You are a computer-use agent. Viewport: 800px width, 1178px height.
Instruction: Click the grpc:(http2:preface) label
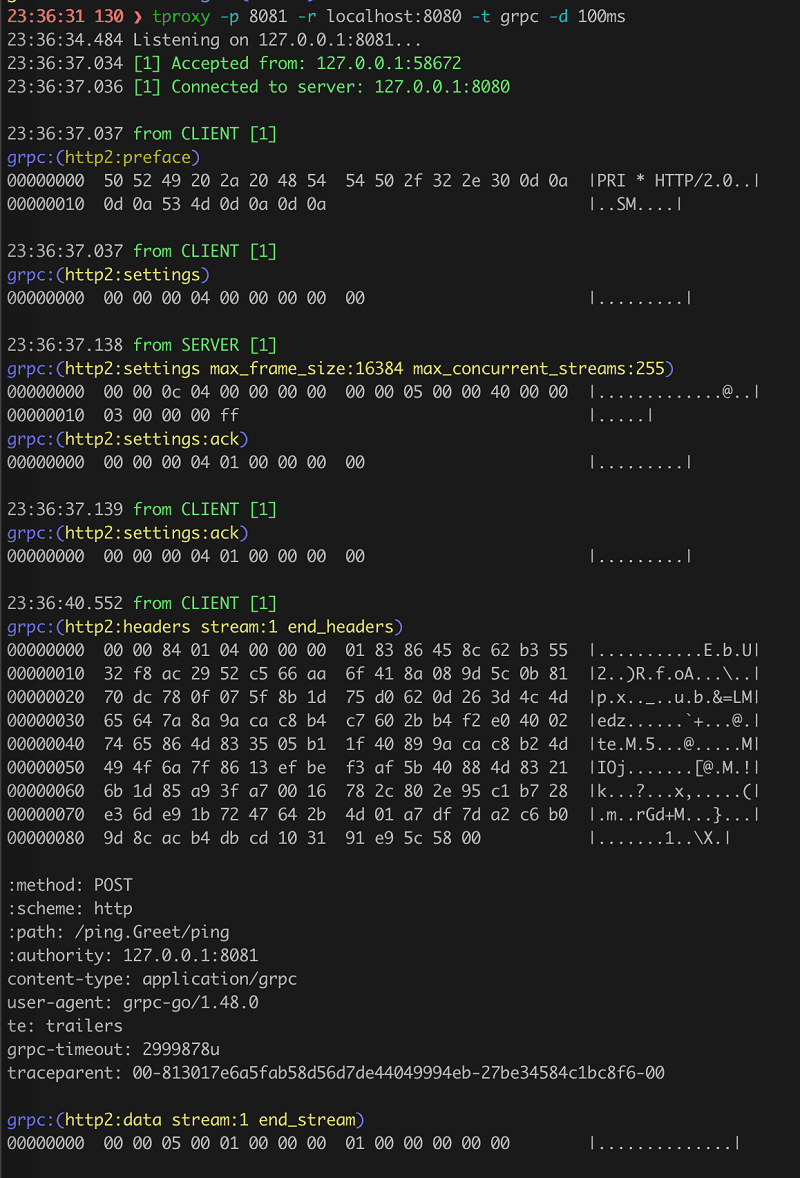click(x=104, y=157)
